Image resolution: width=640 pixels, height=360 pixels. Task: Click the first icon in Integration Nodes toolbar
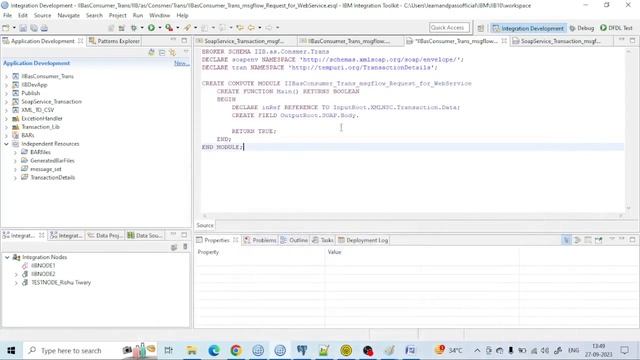[x=174, y=247]
